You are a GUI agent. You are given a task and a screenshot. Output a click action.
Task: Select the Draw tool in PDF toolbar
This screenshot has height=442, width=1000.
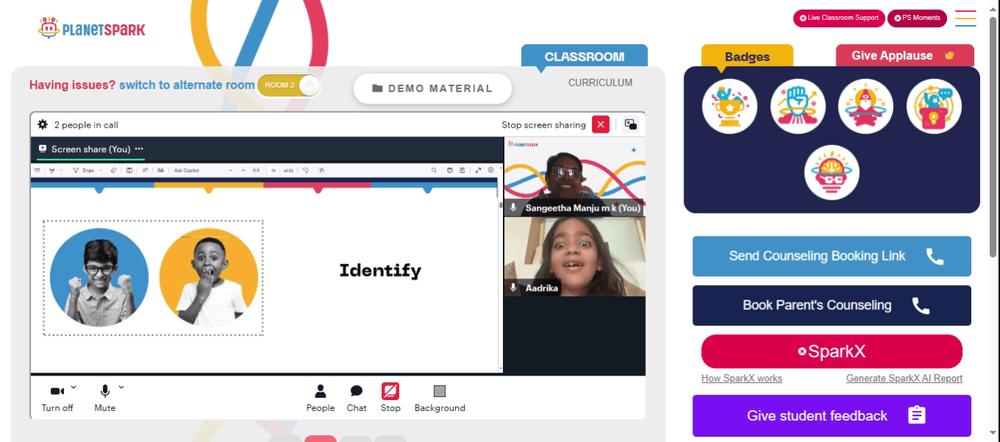coord(82,170)
